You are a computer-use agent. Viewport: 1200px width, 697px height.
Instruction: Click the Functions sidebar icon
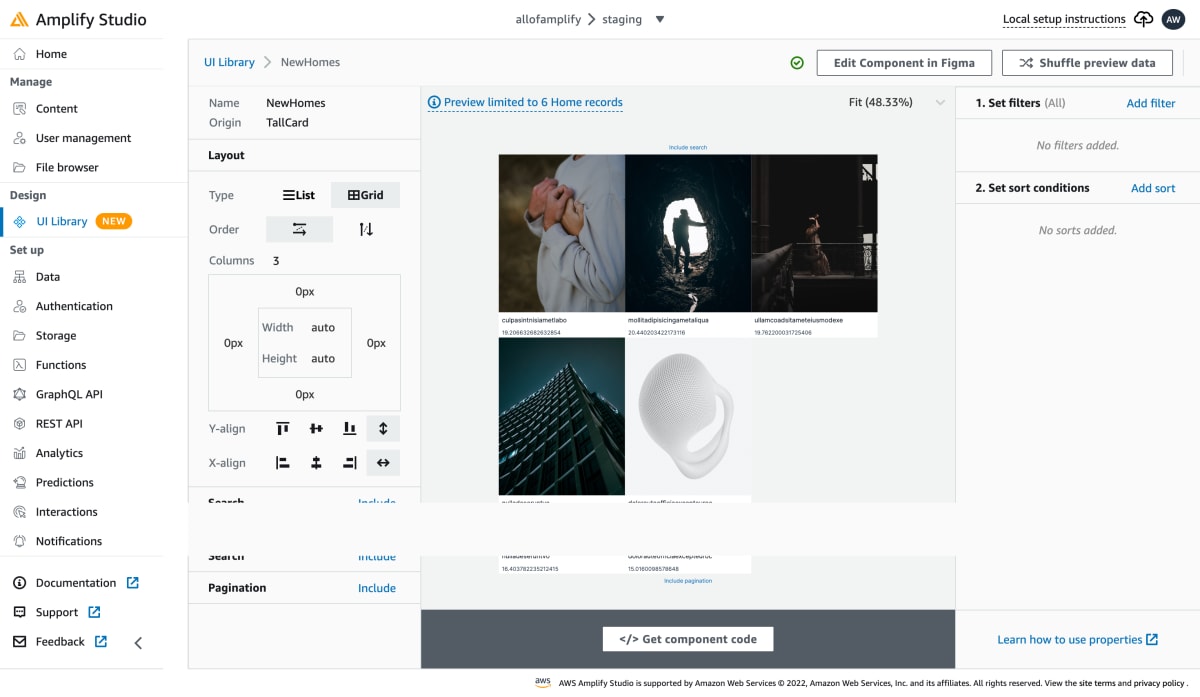(20, 365)
